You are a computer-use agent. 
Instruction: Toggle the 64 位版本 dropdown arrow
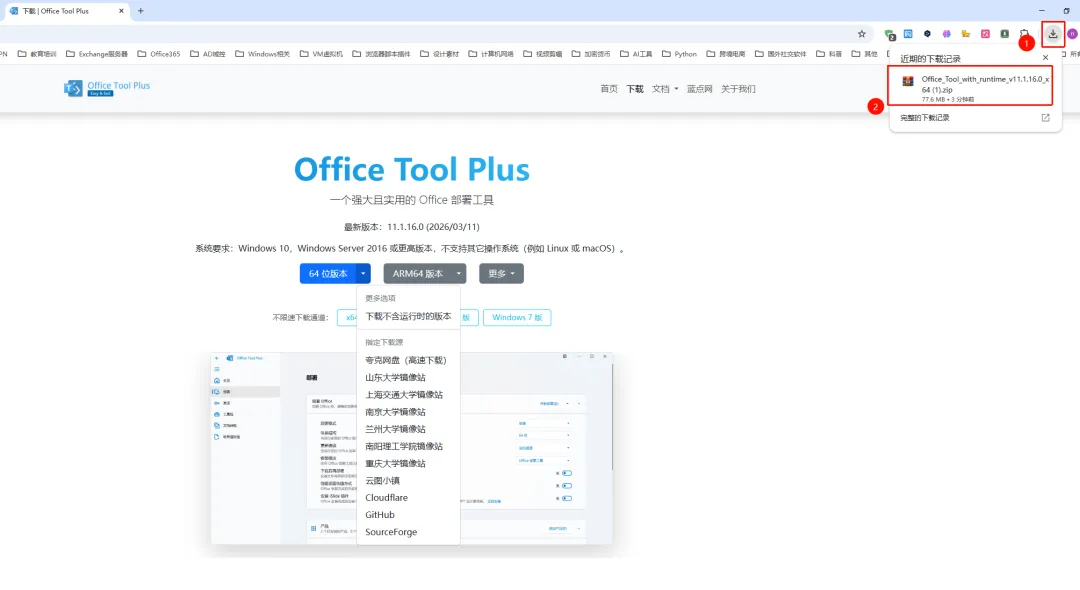363,273
